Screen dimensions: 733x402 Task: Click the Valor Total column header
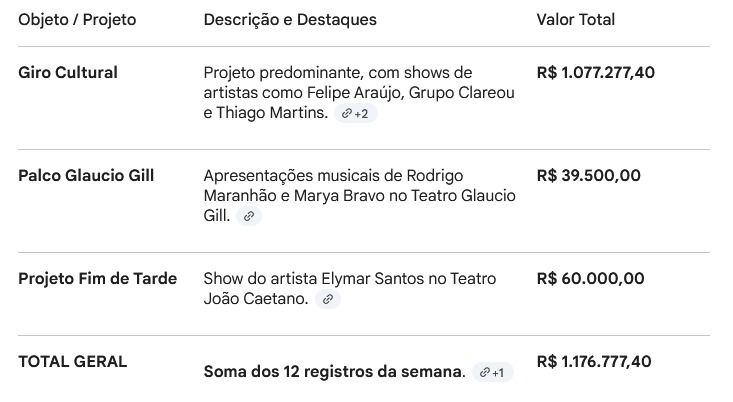coord(575,20)
